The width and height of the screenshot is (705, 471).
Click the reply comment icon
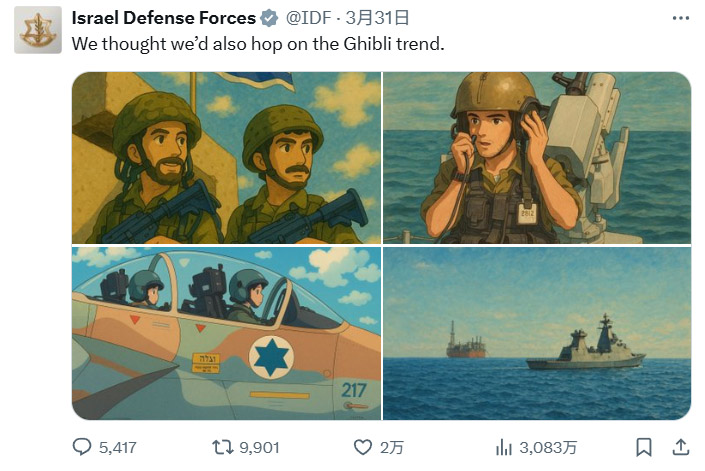(x=82, y=446)
